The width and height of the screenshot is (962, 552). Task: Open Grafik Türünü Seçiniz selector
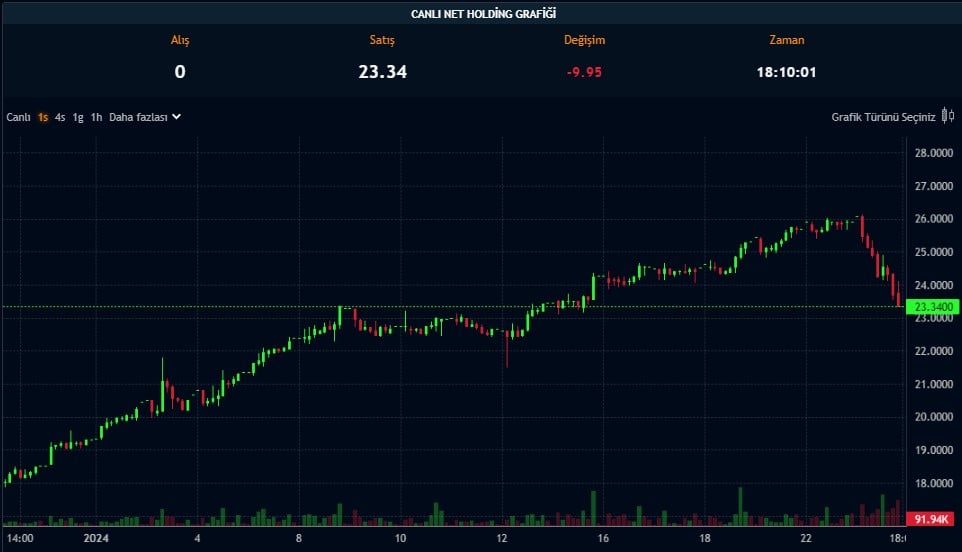883,117
